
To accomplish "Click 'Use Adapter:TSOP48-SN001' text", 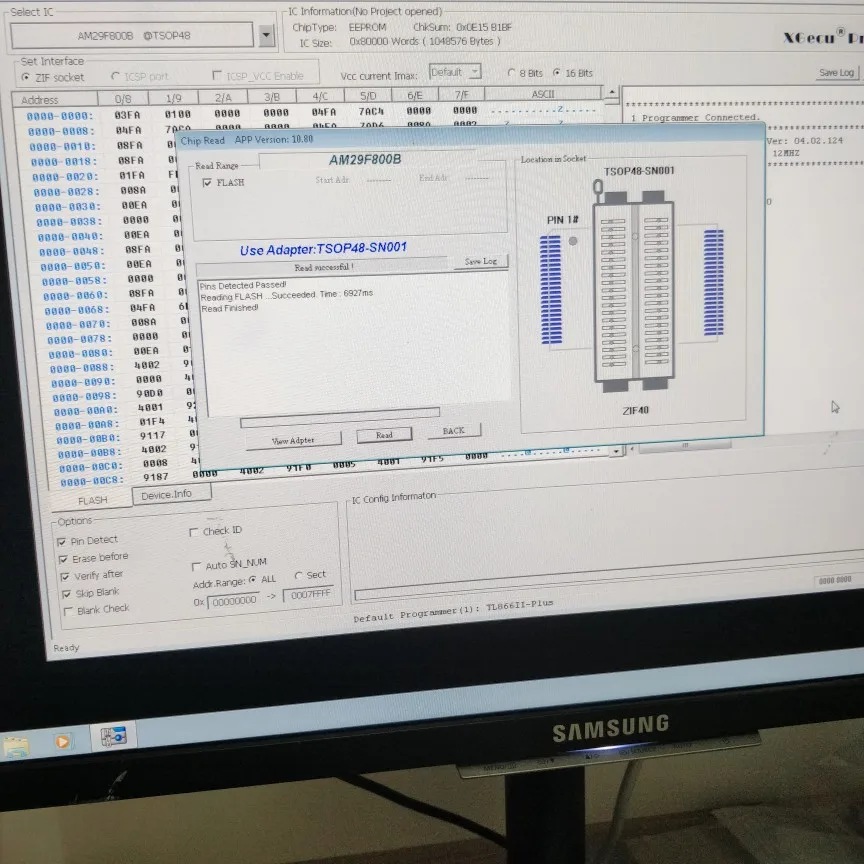I will [323, 249].
